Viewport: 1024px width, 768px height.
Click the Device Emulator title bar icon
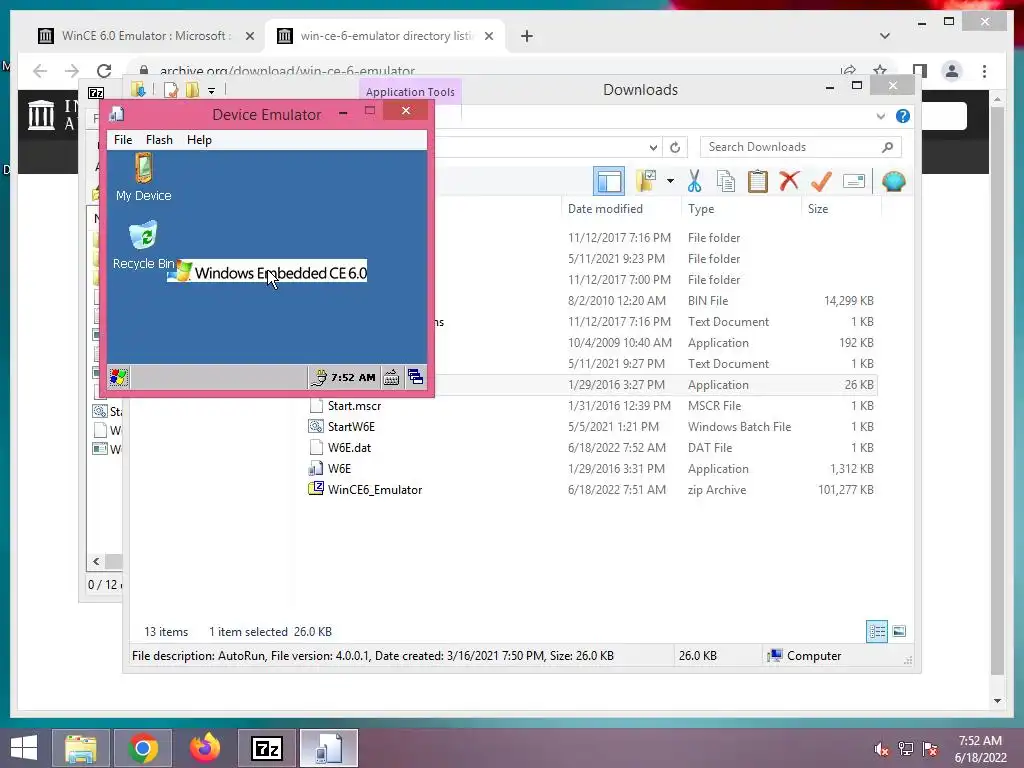click(117, 114)
